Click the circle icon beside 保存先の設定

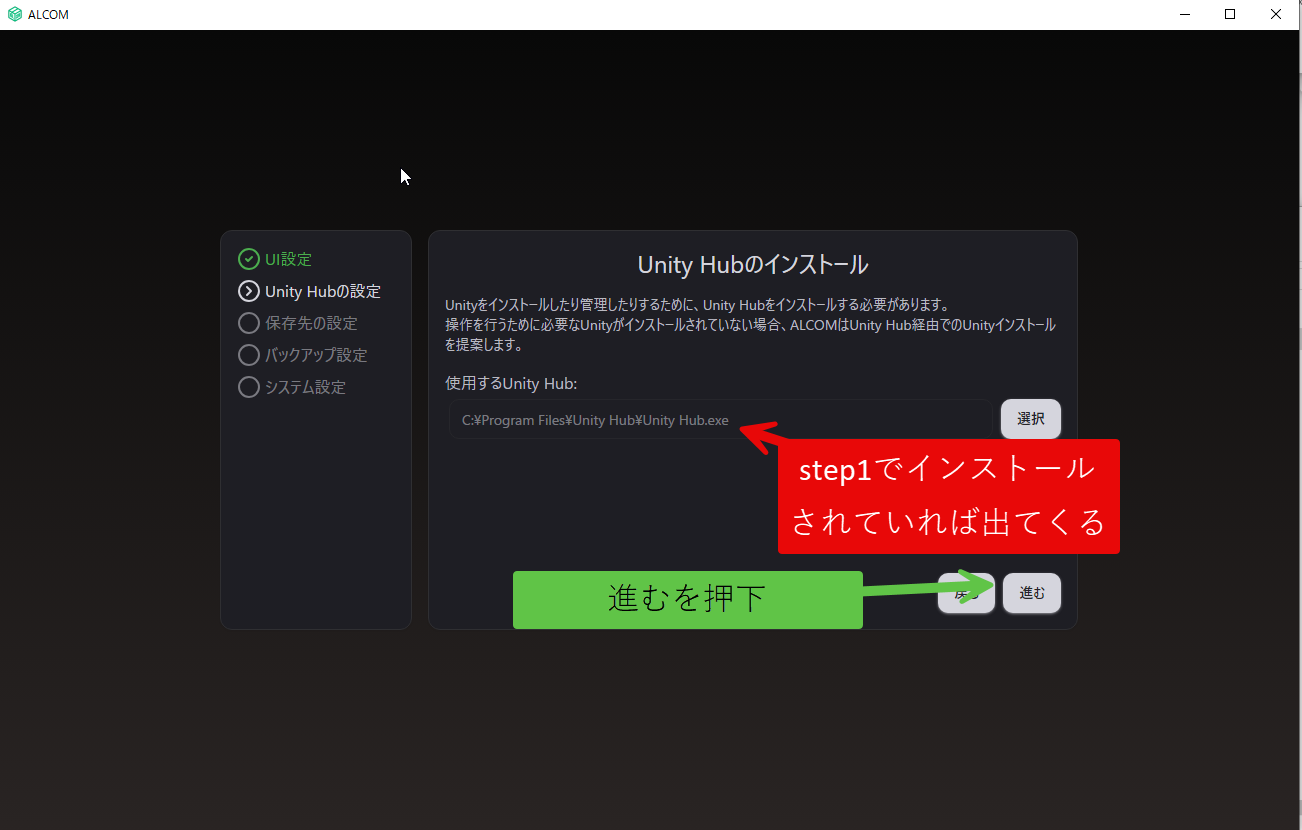[248, 323]
